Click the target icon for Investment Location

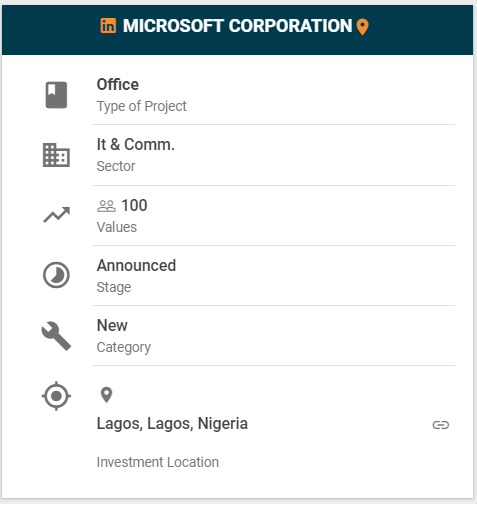56,396
